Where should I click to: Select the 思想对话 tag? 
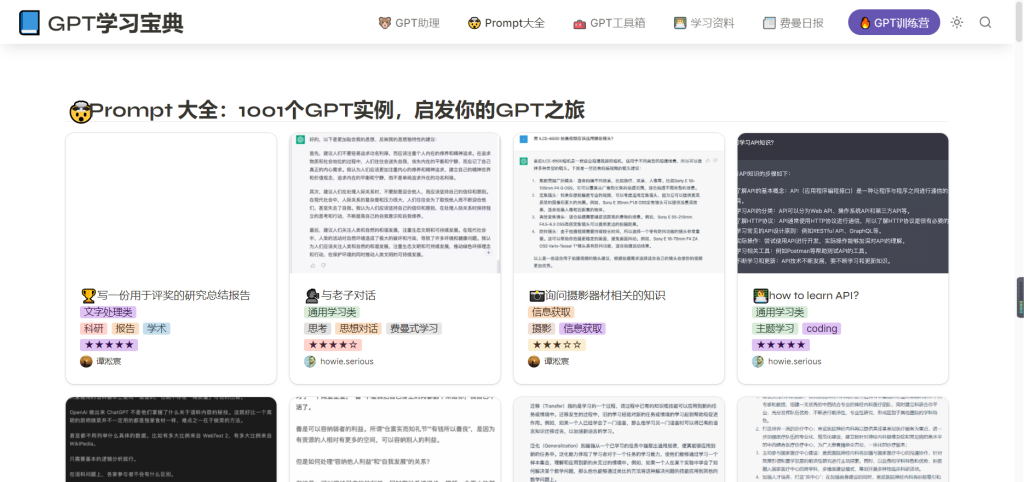(x=359, y=329)
